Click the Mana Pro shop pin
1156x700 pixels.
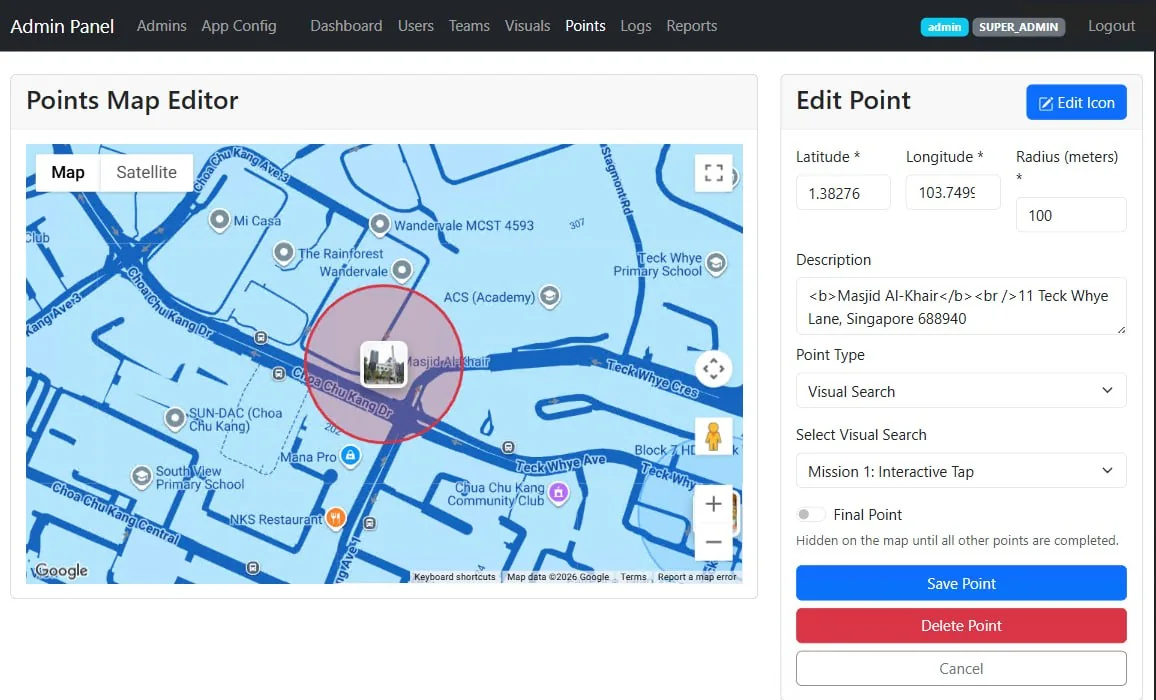[x=351, y=456]
